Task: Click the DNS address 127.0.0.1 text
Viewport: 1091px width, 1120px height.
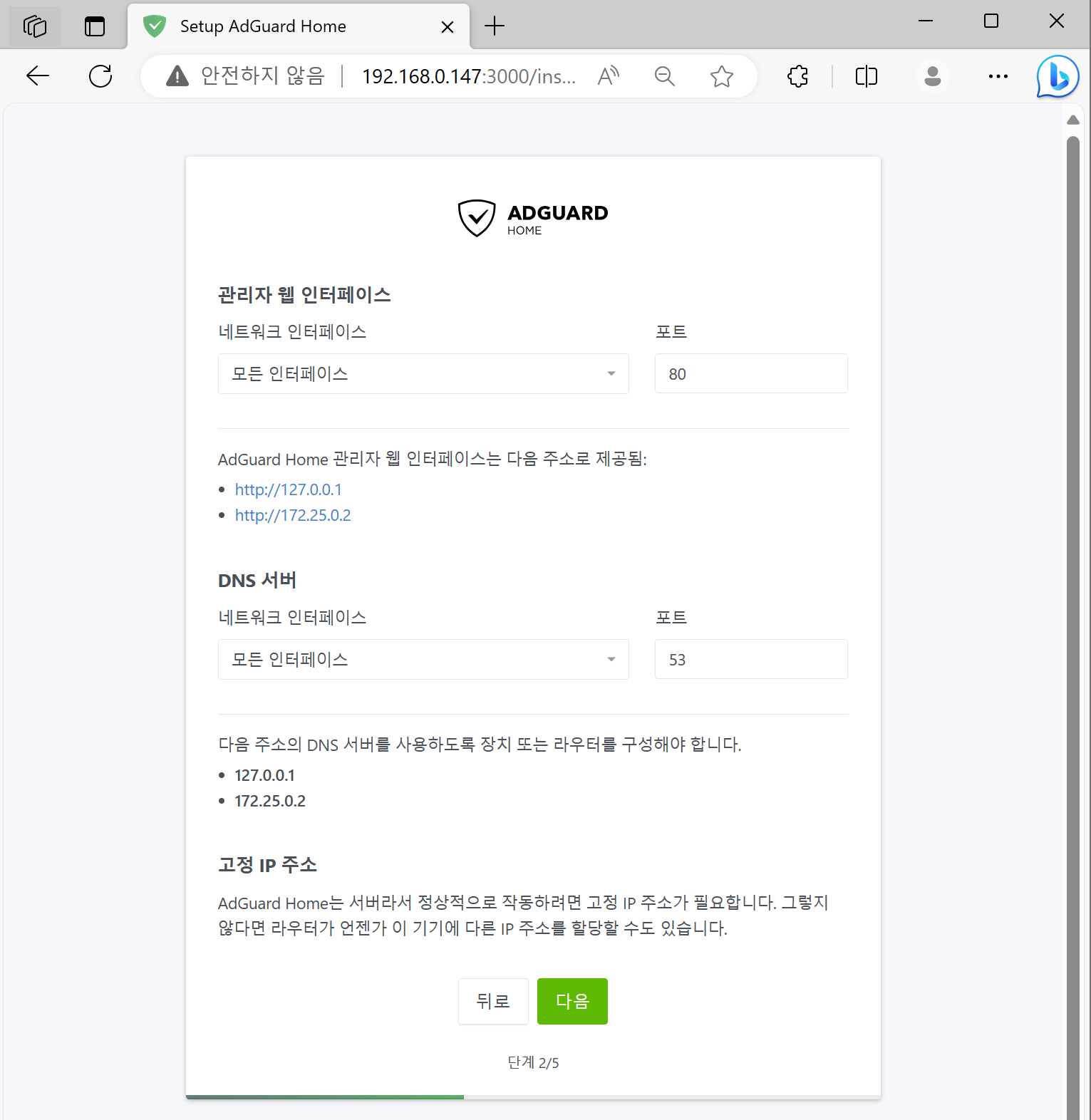Action: (264, 775)
